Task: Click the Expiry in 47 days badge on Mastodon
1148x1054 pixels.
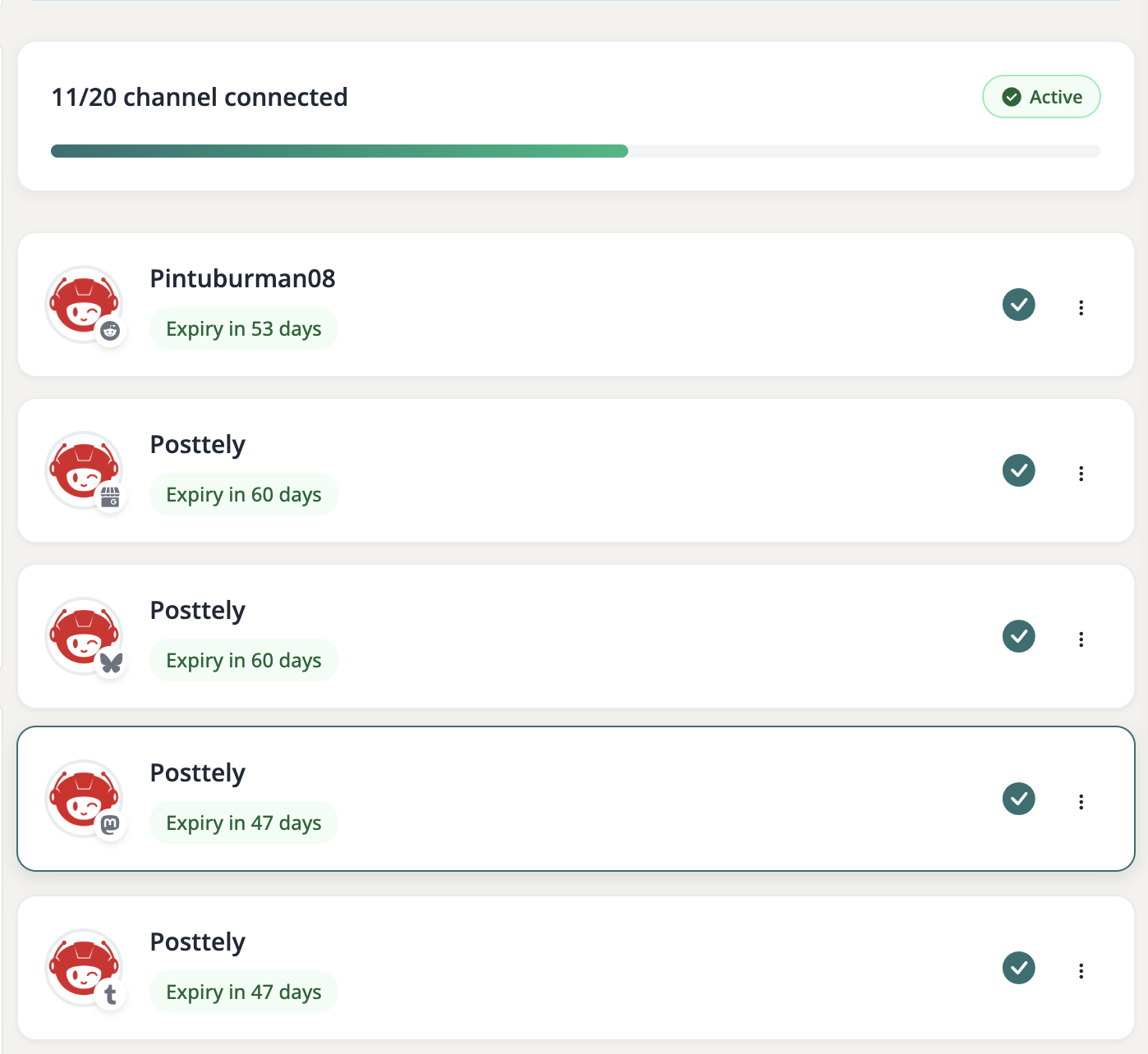Action: pos(243,823)
